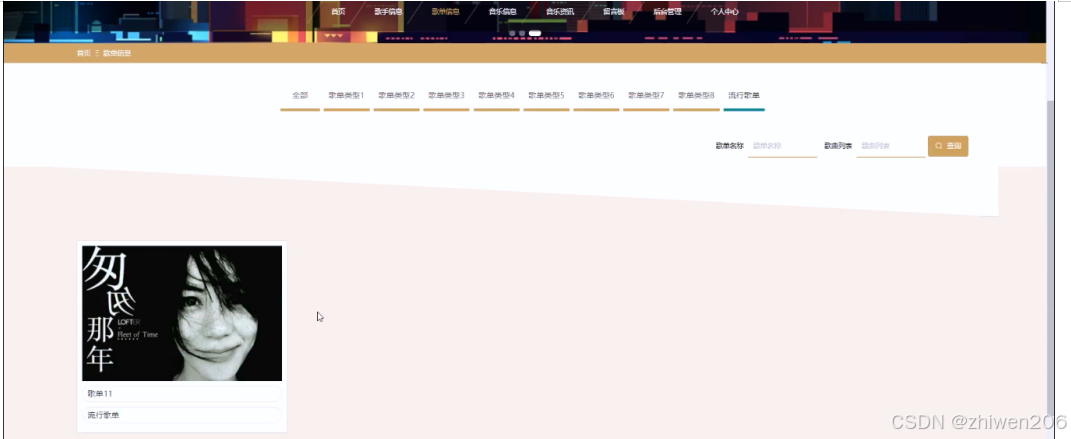Focus the 歌单名称 search input
The height and width of the screenshot is (439, 1071).
pos(782,146)
